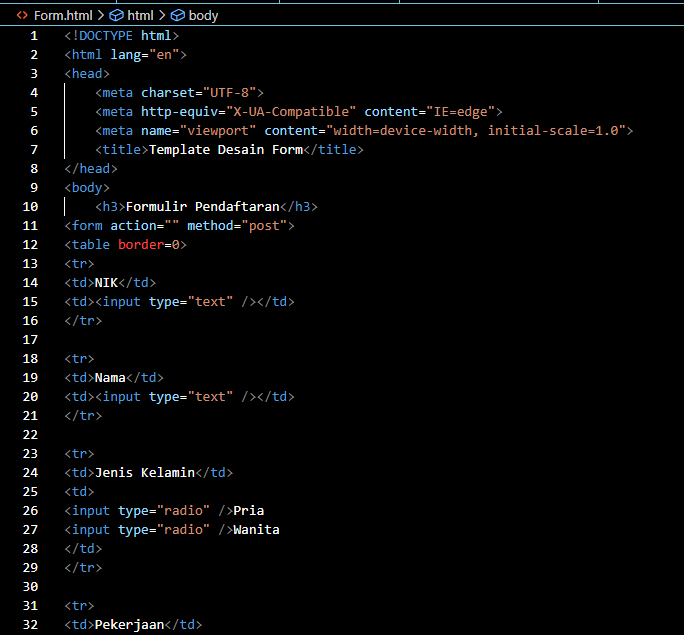The image size is (684, 635).
Task: Click the Pekerjaan cell text
Action: point(129,625)
